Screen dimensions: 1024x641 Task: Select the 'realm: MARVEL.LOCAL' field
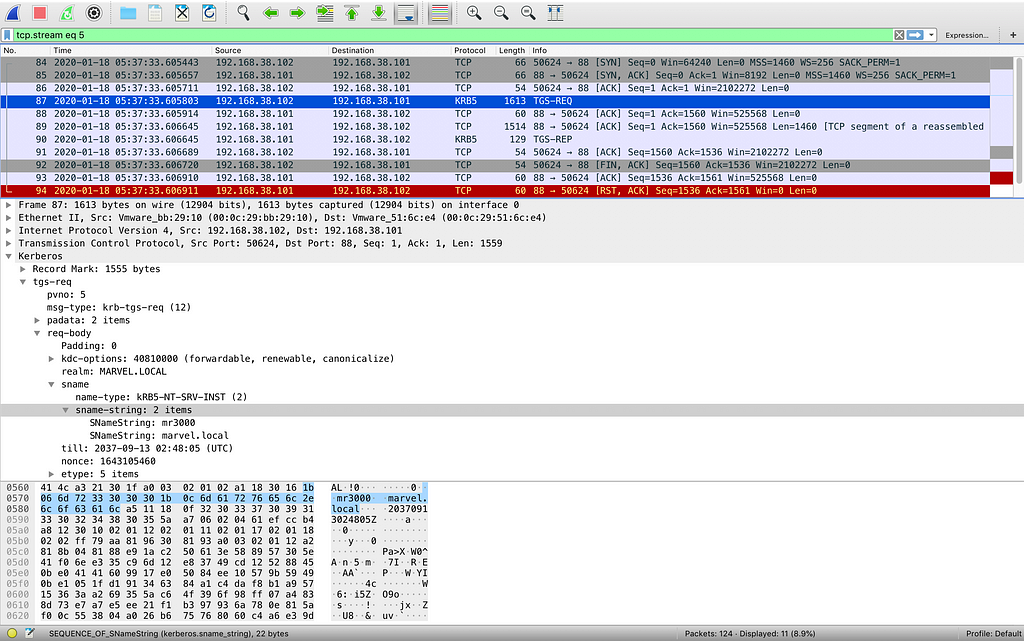pyautogui.click(x=114, y=371)
